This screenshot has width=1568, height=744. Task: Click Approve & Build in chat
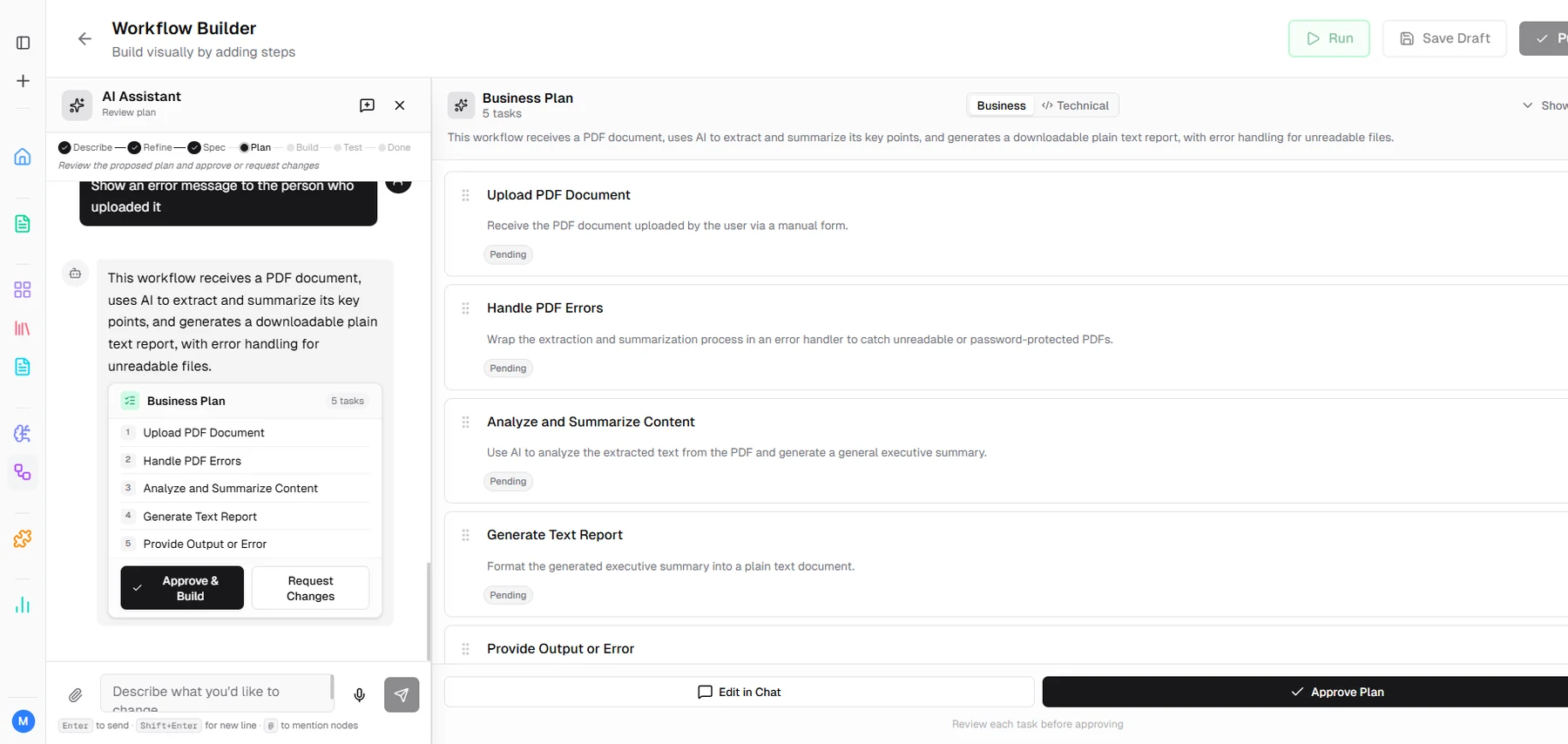coord(182,588)
